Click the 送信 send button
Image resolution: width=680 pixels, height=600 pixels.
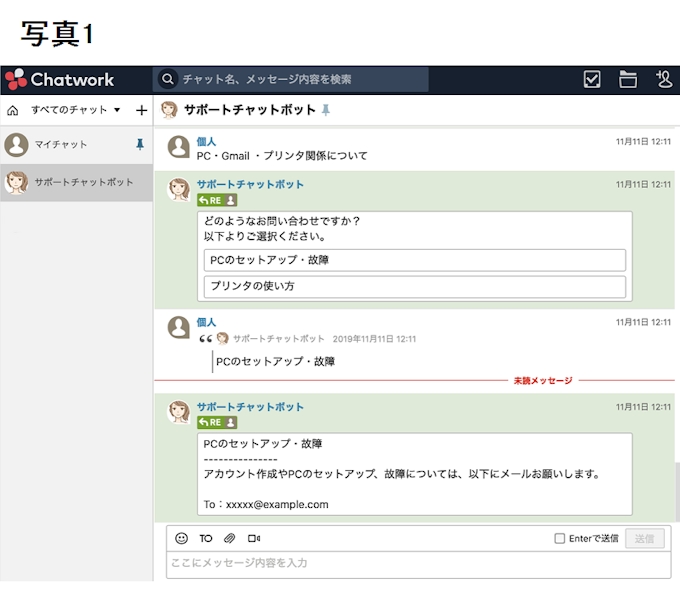(x=644, y=538)
